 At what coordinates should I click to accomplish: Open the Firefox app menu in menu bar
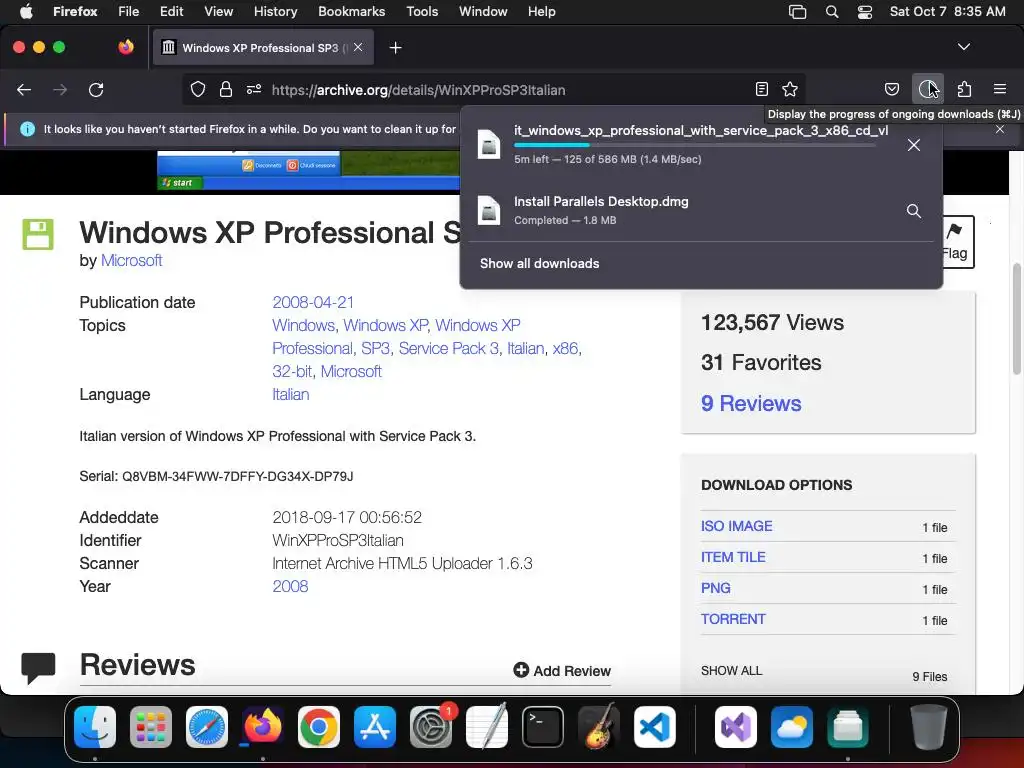(x=75, y=11)
